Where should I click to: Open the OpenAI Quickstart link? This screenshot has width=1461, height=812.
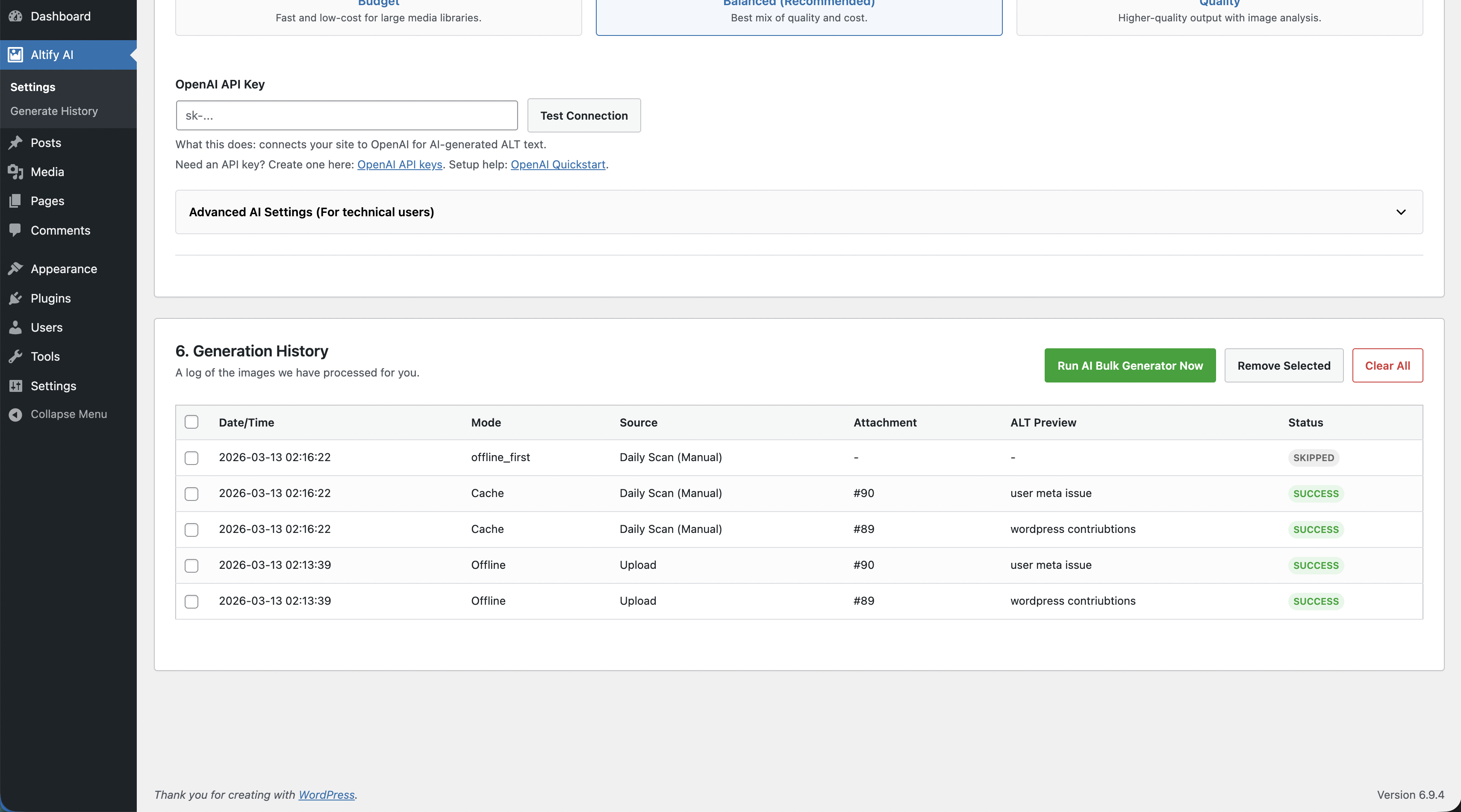[557, 165]
